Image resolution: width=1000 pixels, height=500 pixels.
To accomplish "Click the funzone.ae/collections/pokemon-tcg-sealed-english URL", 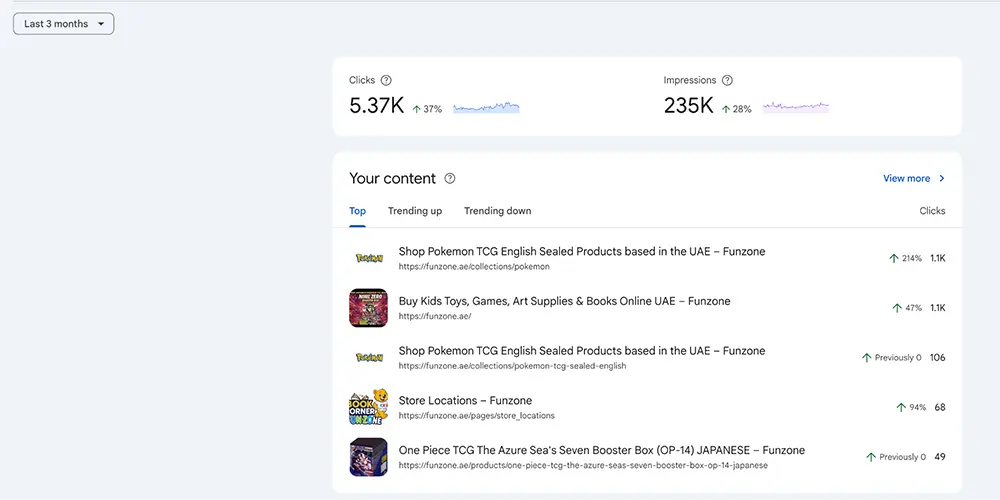I will (x=512, y=366).
